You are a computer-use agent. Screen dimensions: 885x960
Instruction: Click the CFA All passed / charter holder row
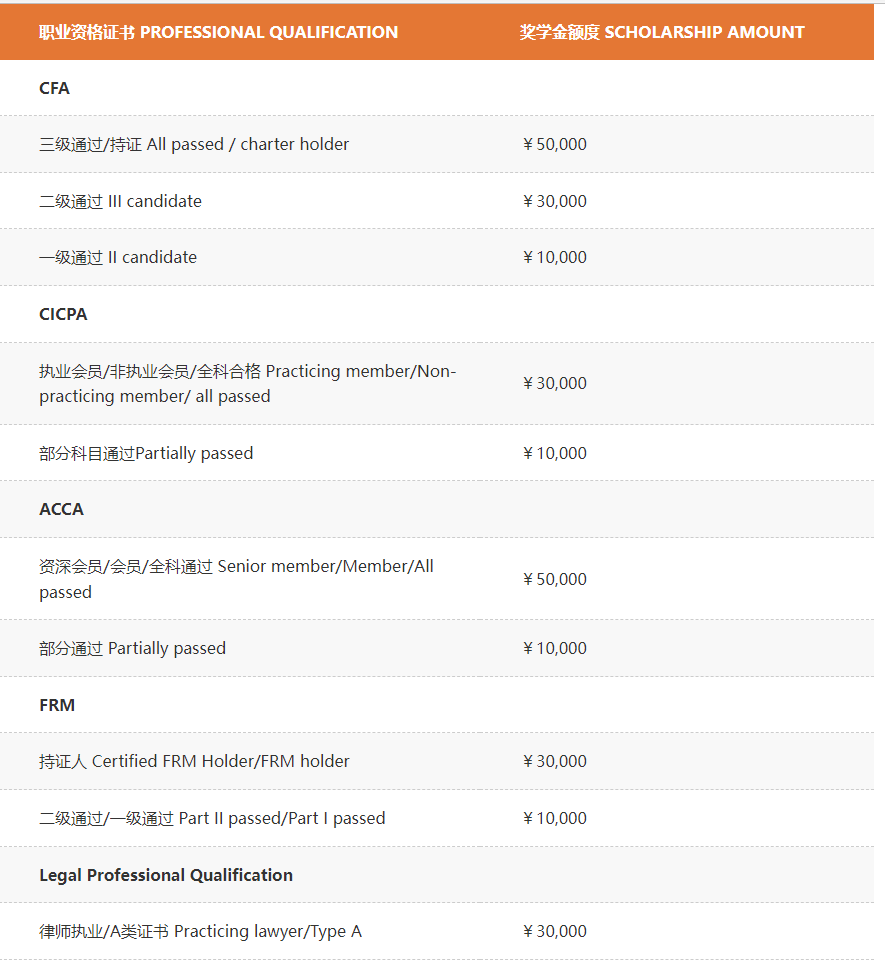[x=194, y=144]
